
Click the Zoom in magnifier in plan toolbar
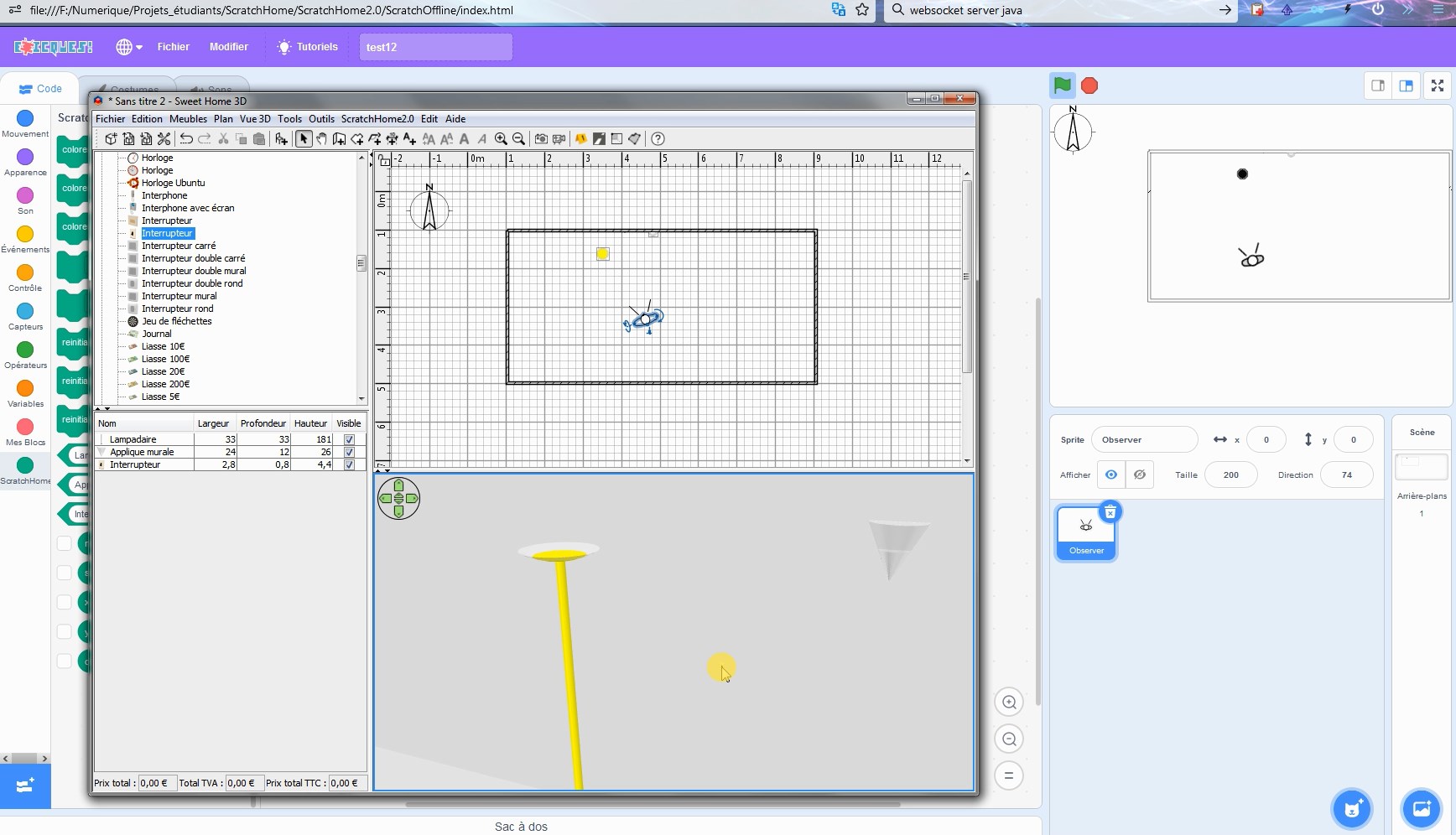click(x=501, y=139)
